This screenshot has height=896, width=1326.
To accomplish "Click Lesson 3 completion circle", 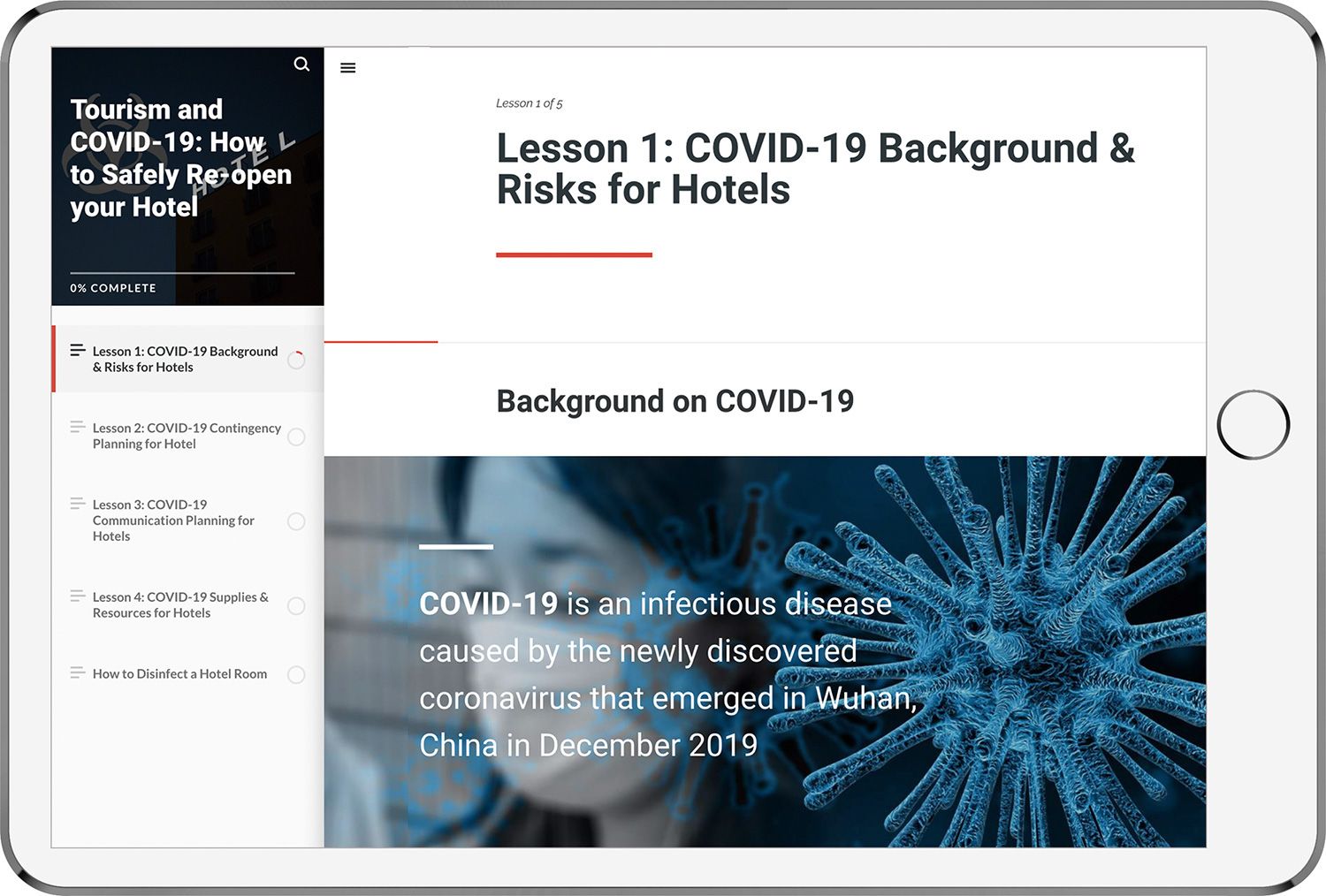I will click(x=296, y=521).
